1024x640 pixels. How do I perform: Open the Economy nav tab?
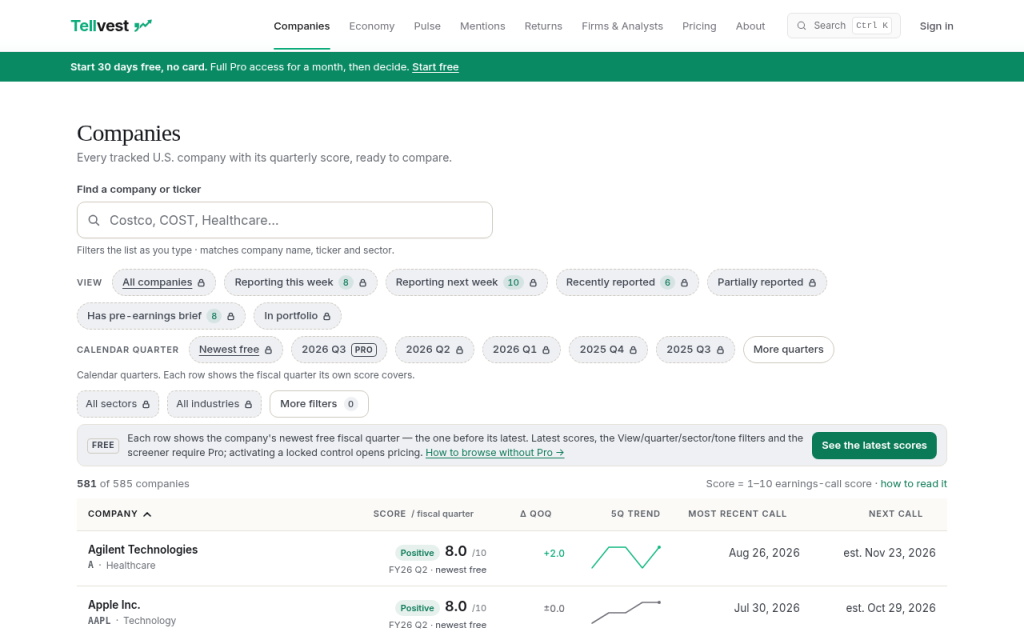(372, 26)
